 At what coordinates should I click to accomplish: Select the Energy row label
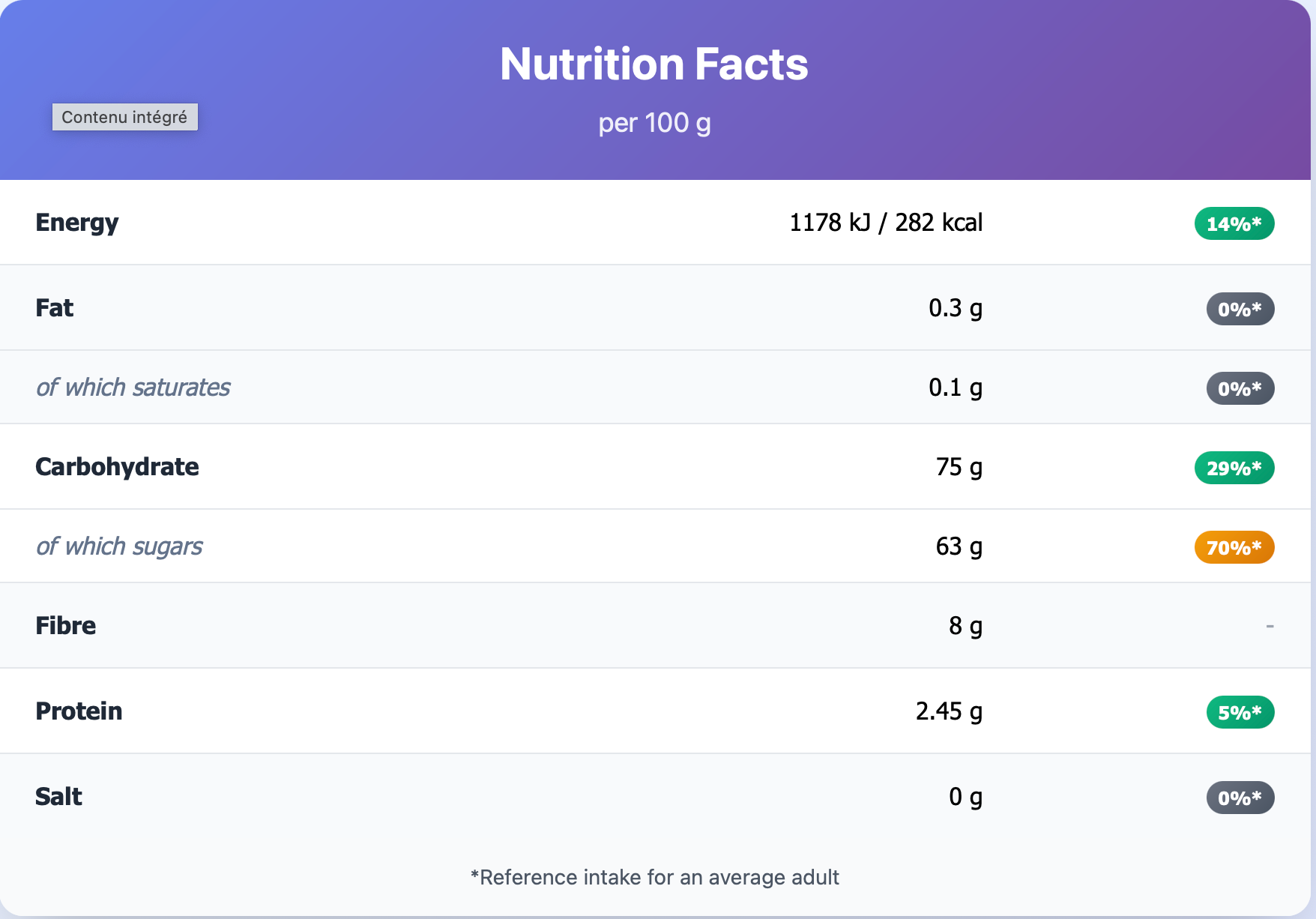pos(77,223)
